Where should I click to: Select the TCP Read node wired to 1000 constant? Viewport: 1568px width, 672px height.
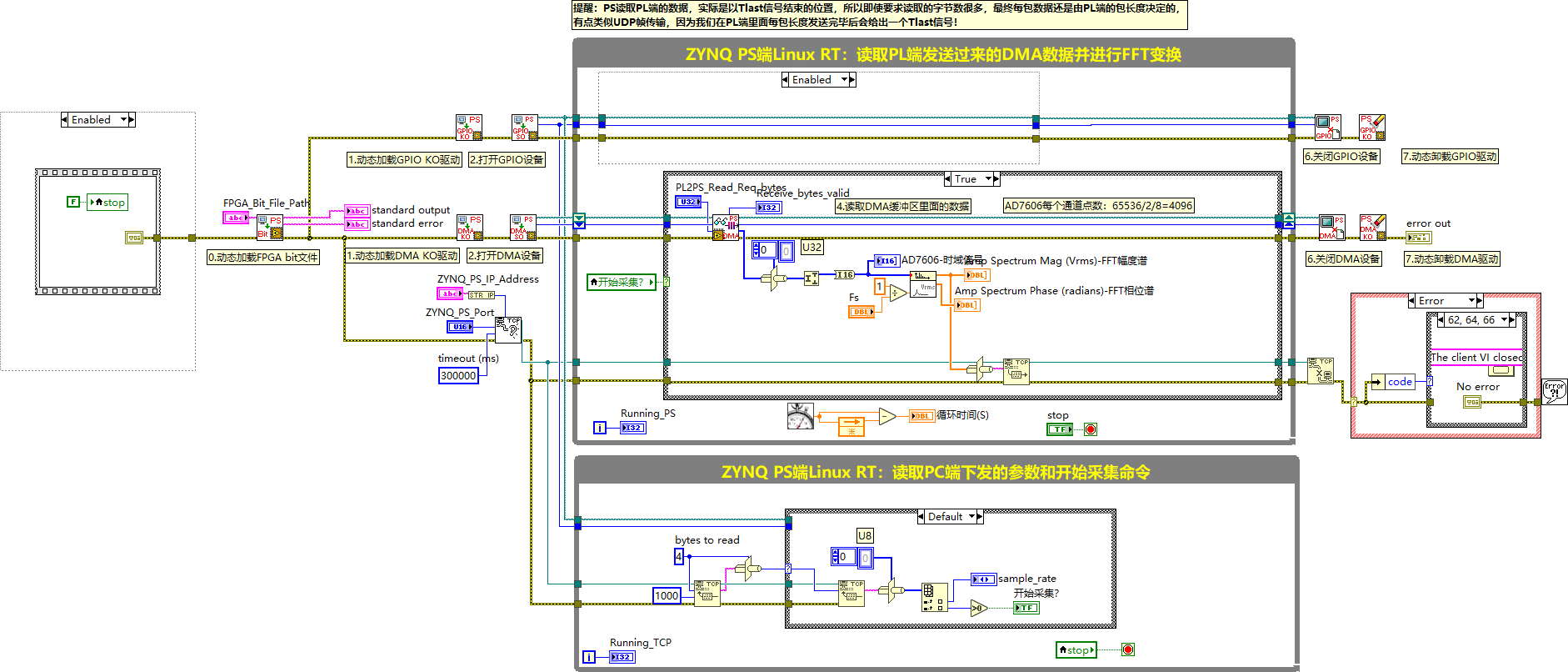tap(707, 593)
